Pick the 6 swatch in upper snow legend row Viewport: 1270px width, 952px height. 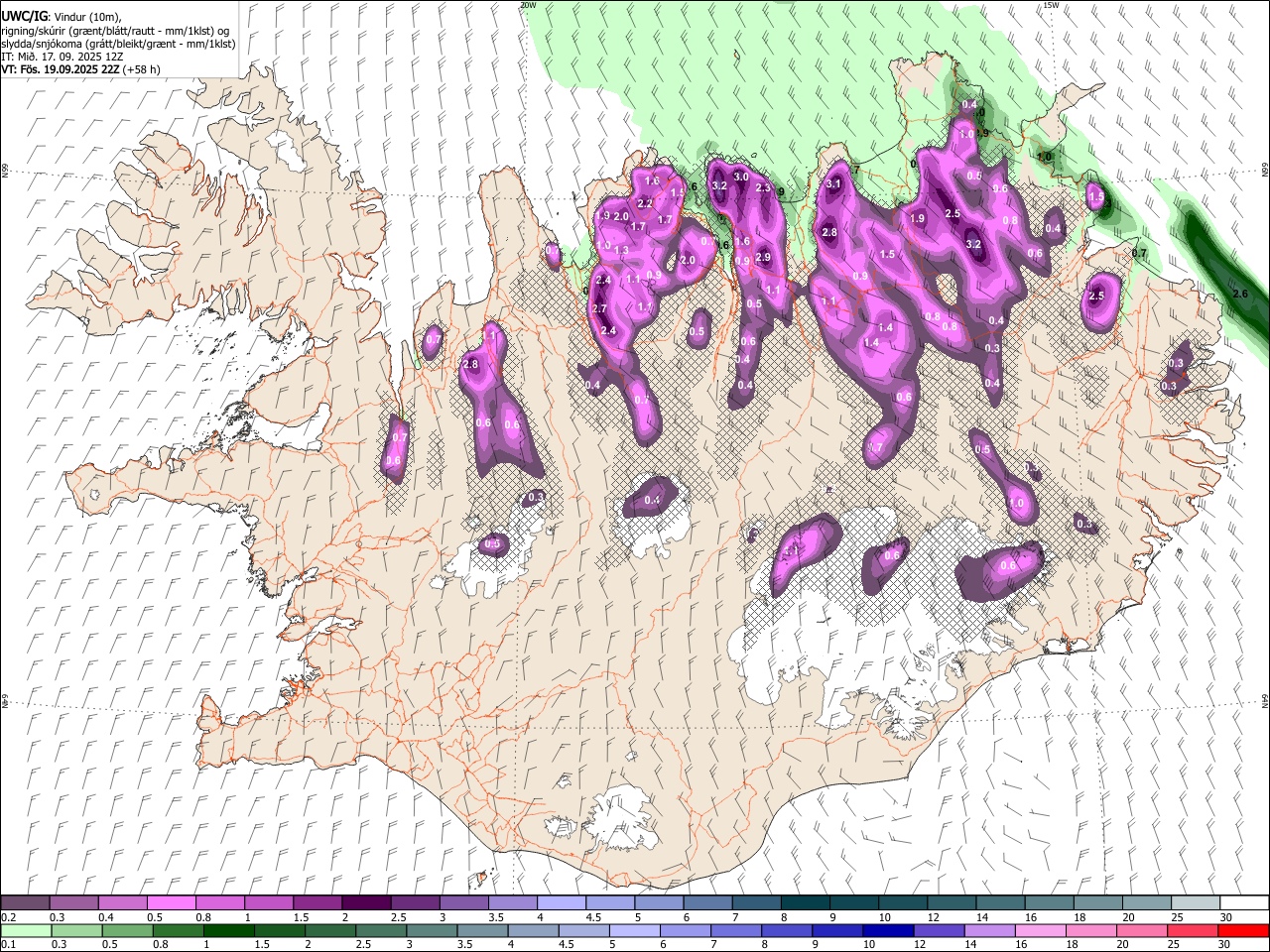(x=707, y=903)
